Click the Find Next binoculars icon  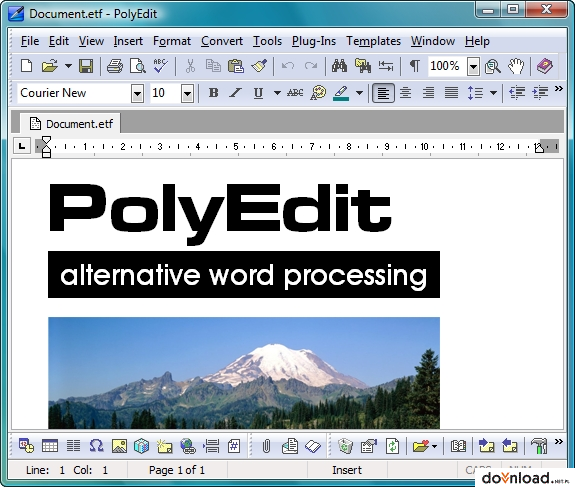(363, 66)
